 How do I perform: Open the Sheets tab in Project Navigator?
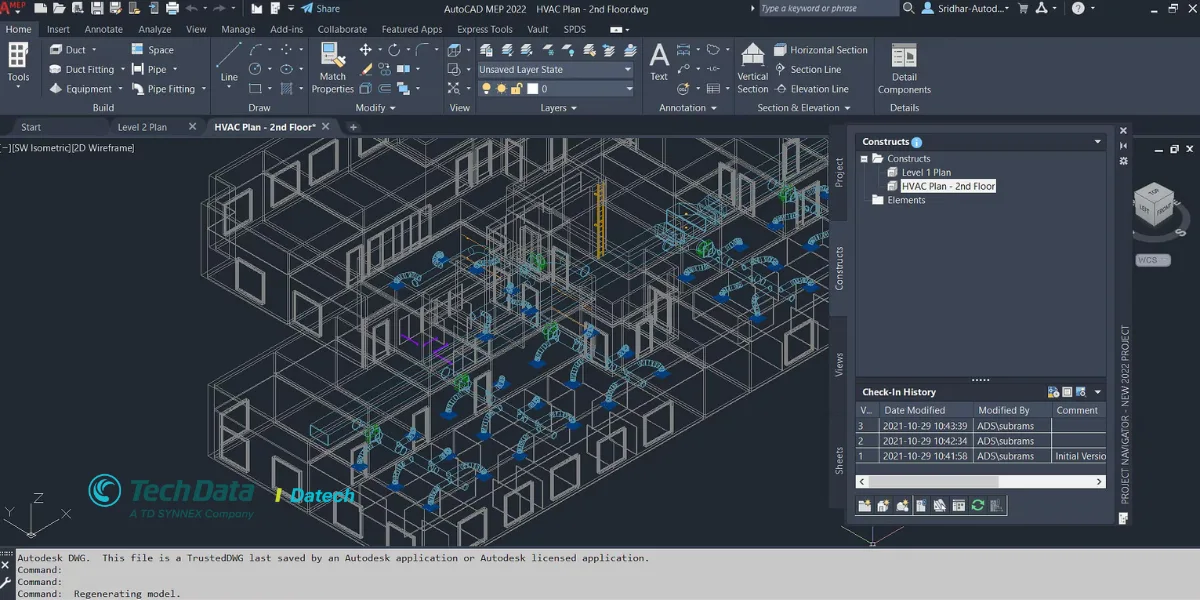(840, 461)
